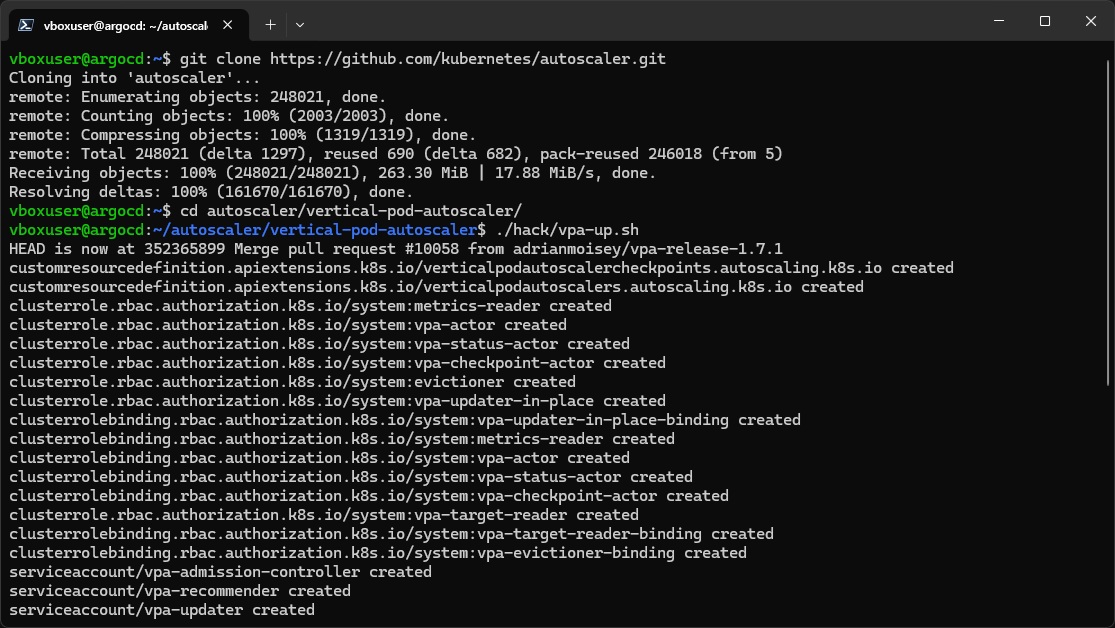Viewport: 1115px width, 628px height.
Task: Close the vboxuser@argocd tab
Action: (x=228, y=25)
